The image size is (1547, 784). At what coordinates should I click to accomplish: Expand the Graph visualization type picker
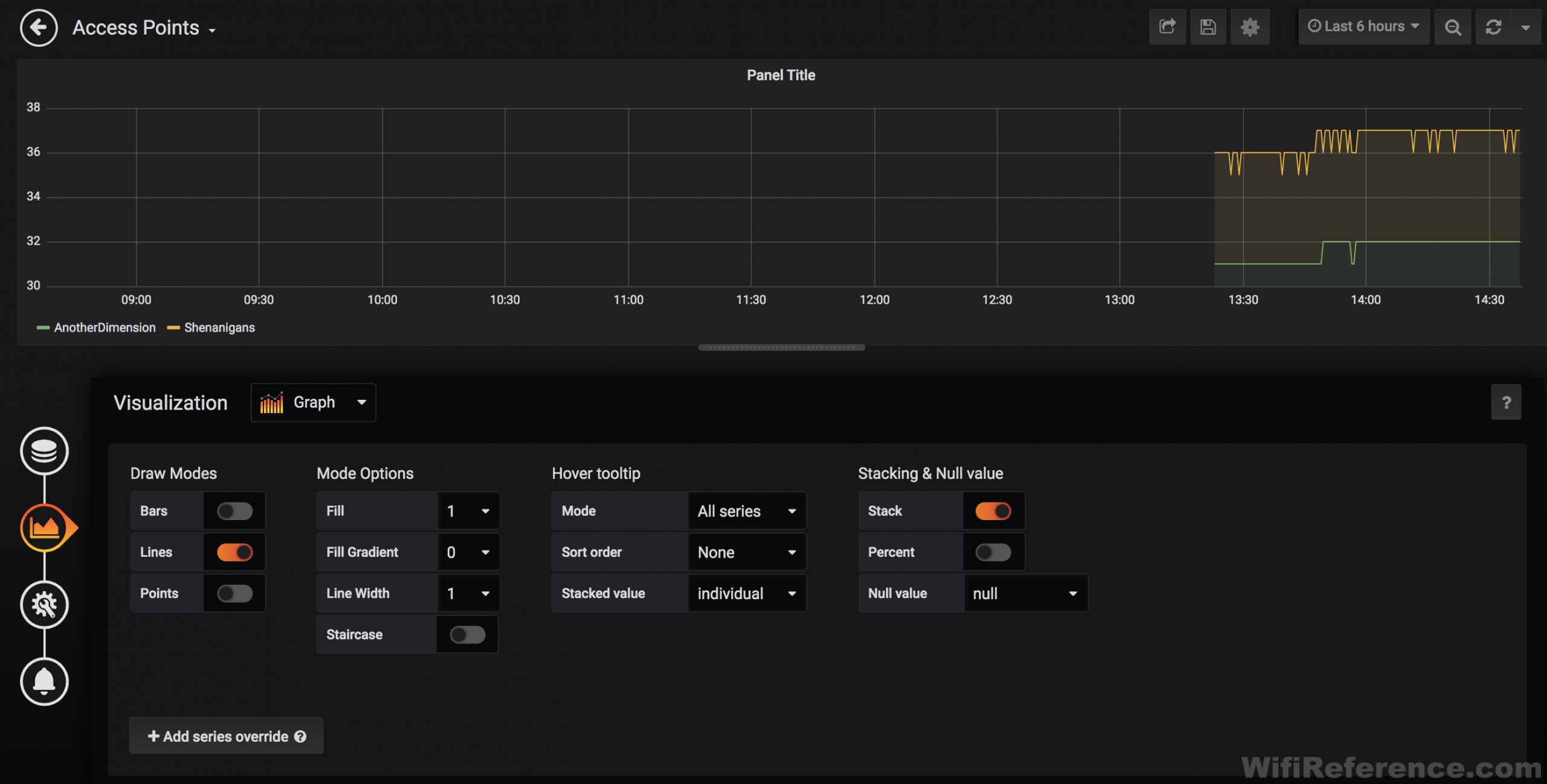313,402
